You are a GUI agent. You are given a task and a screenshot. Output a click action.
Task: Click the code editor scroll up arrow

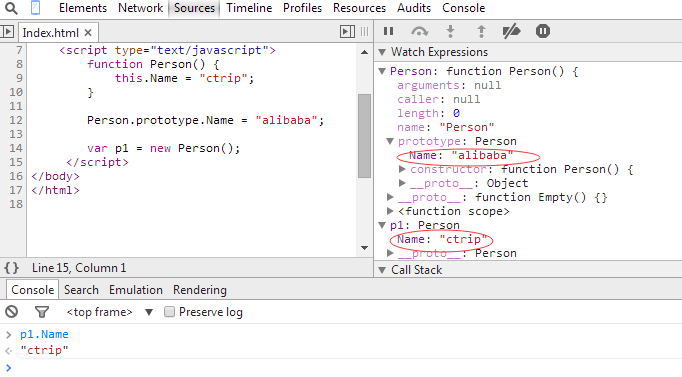click(364, 52)
